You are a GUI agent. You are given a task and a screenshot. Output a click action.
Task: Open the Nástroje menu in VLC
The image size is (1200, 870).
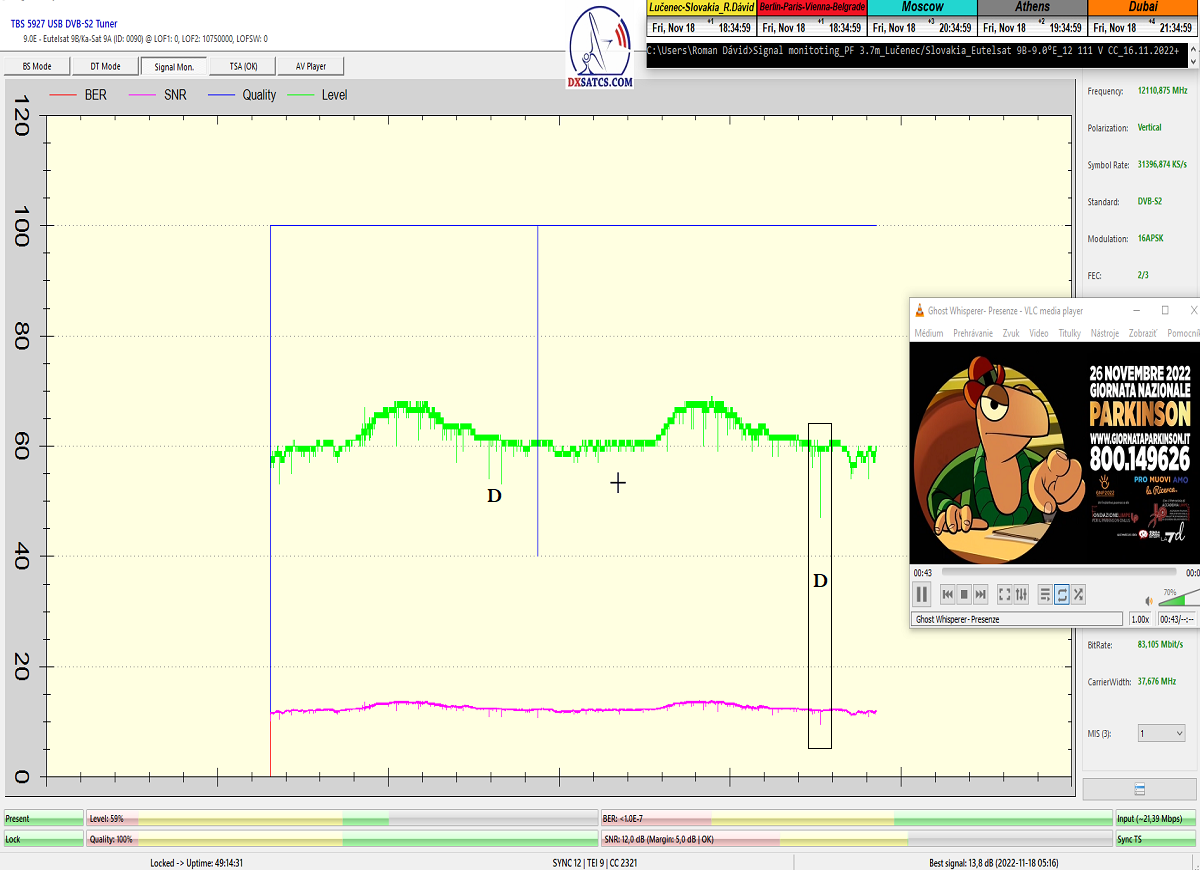(x=1104, y=333)
